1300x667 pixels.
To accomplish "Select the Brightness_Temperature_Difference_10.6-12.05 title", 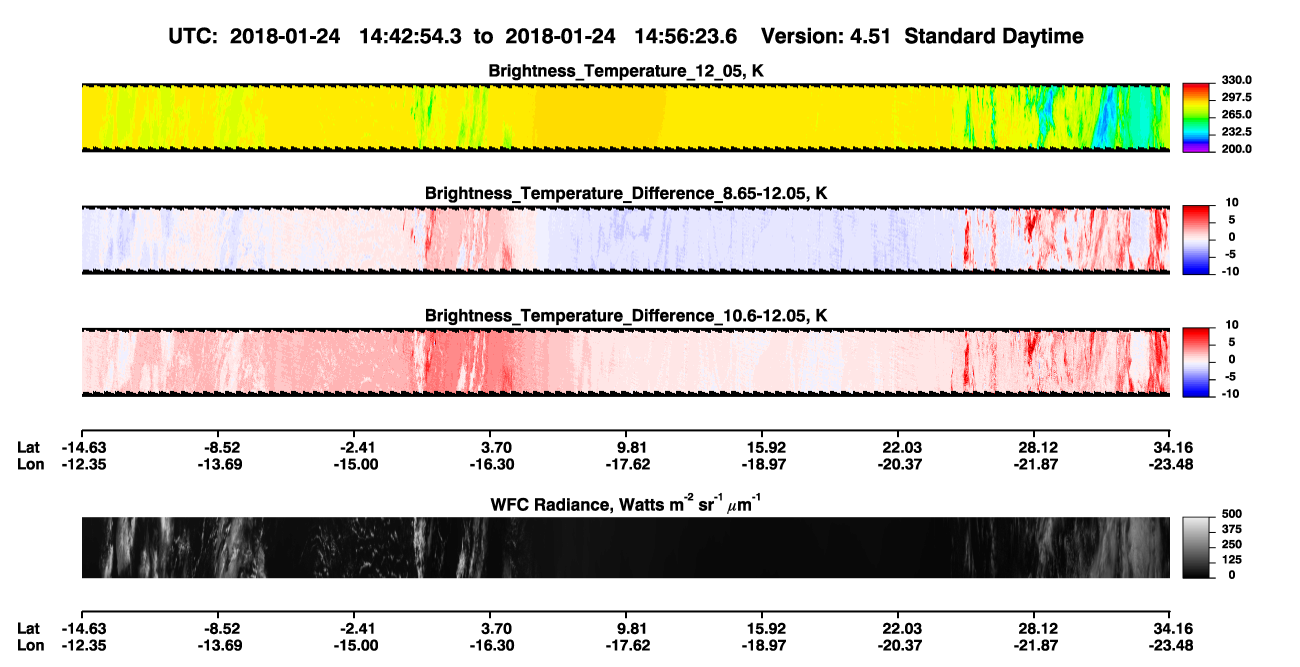I will 626,316.
